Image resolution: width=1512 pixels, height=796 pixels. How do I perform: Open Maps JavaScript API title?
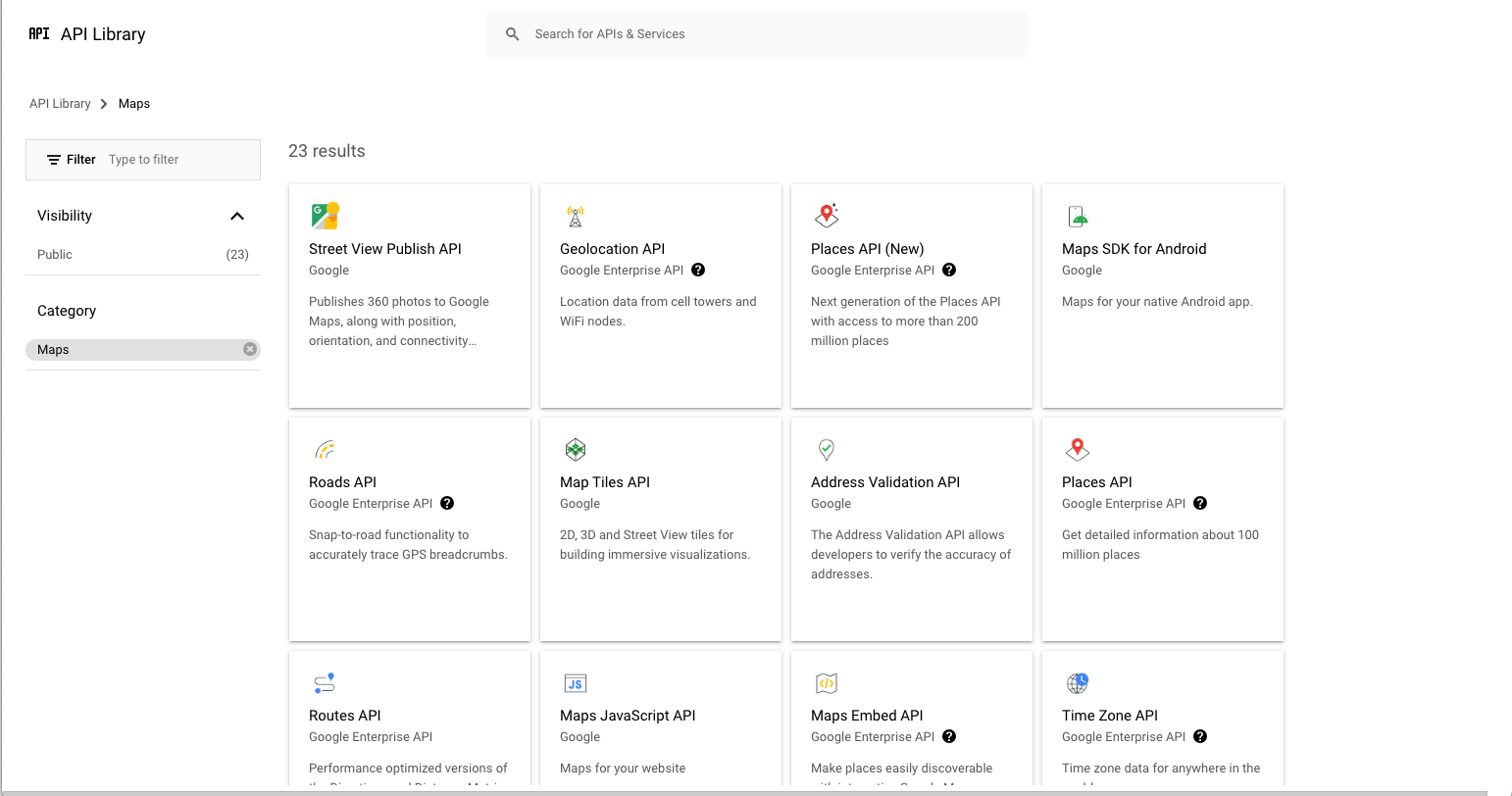click(628, 716)
